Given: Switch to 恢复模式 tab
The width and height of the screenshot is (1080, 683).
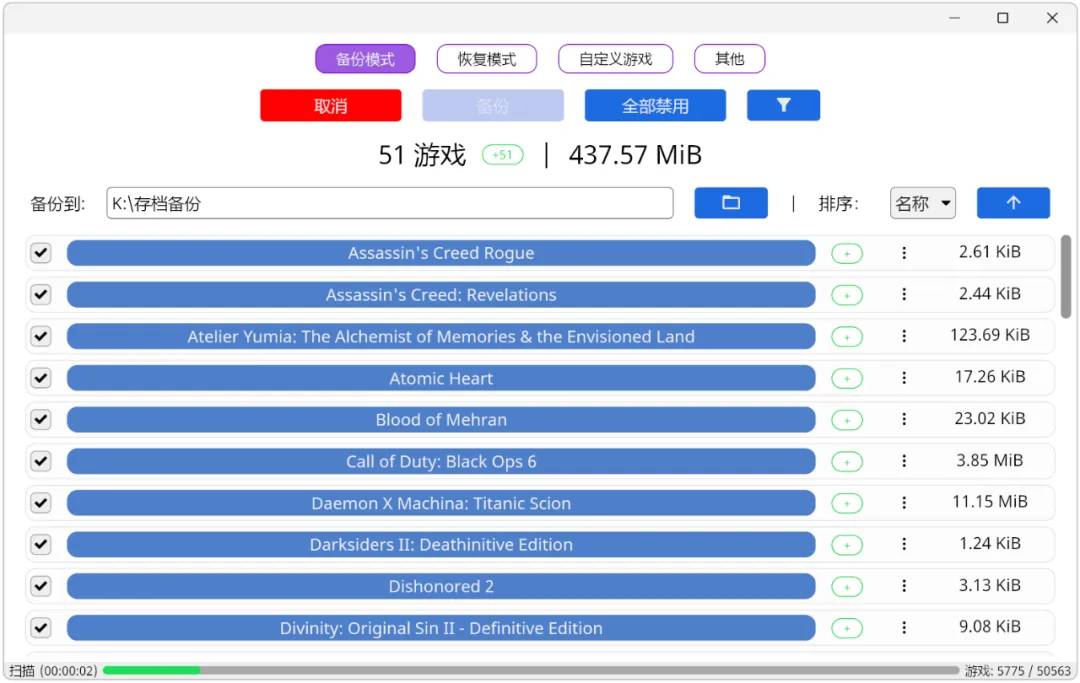Looking at the screenshot, I should click(486, 59).
